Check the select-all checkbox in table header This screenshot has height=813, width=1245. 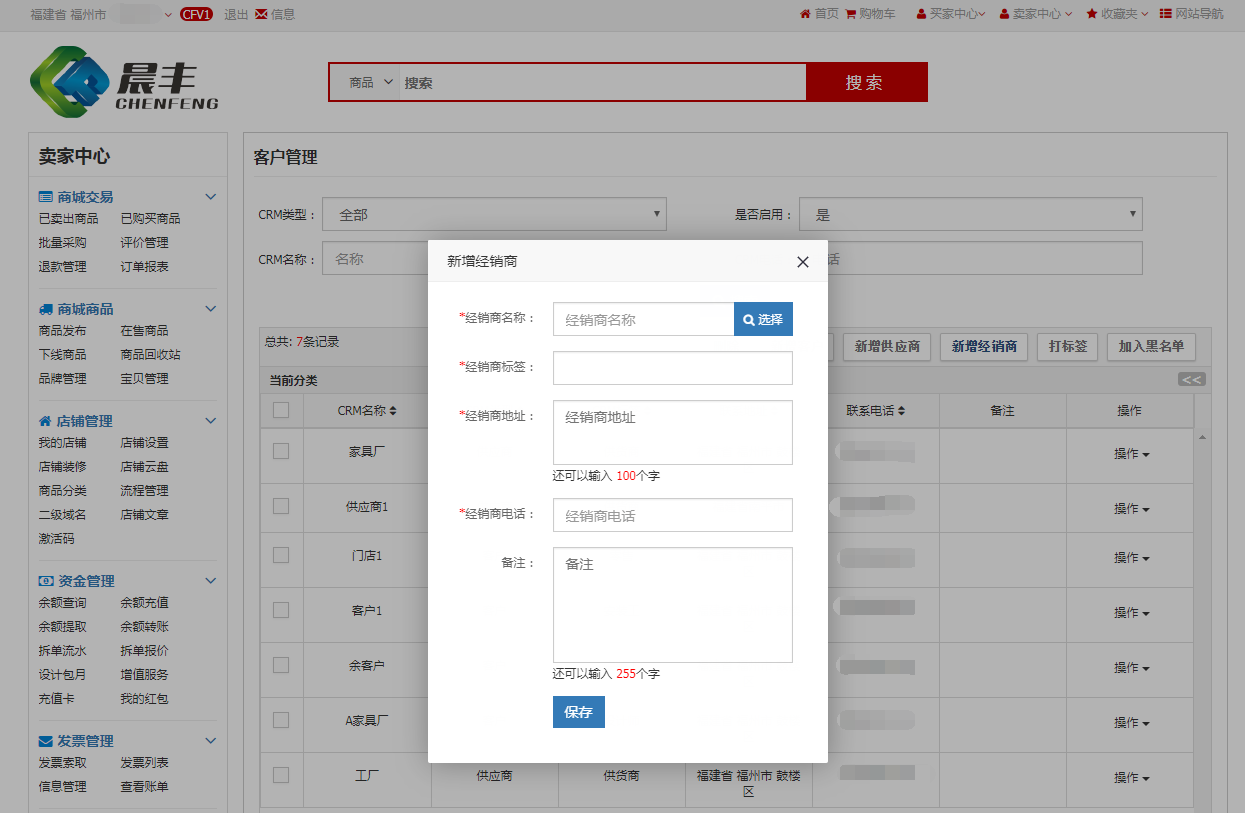pyautogui.click(x=281, y=410)
